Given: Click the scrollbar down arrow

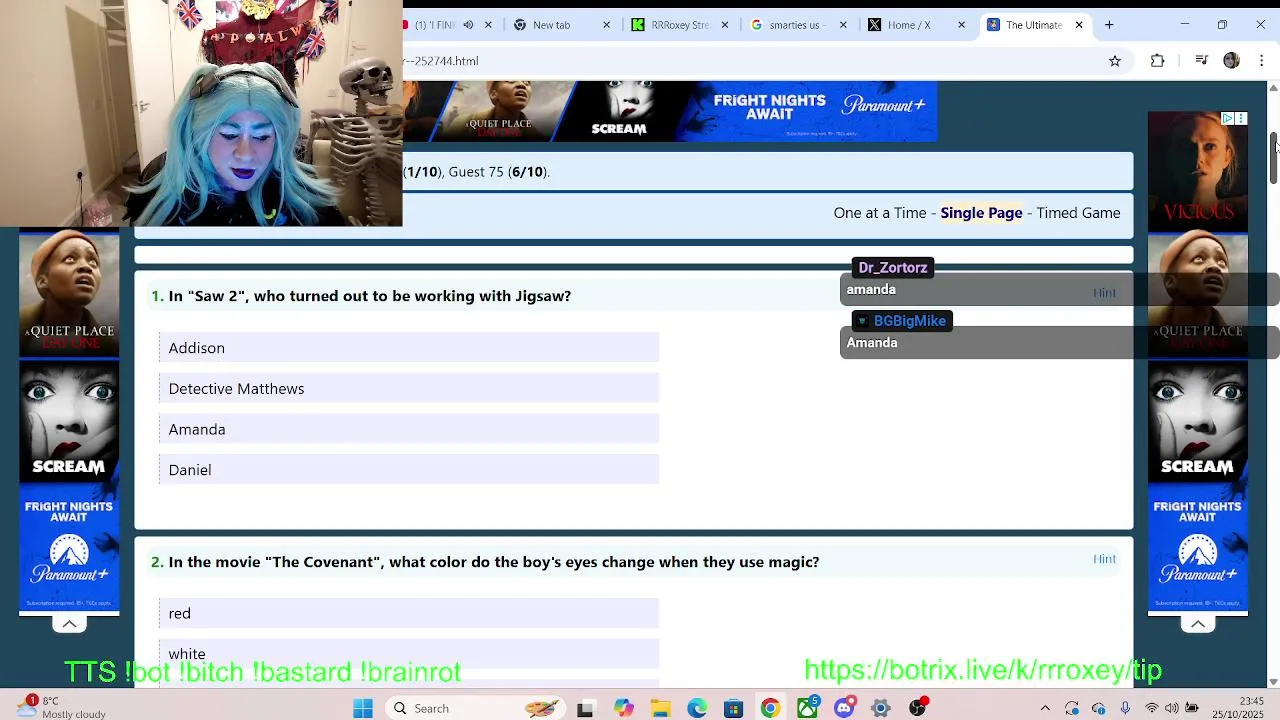Looking at the screenshot, I should 1273,681.
